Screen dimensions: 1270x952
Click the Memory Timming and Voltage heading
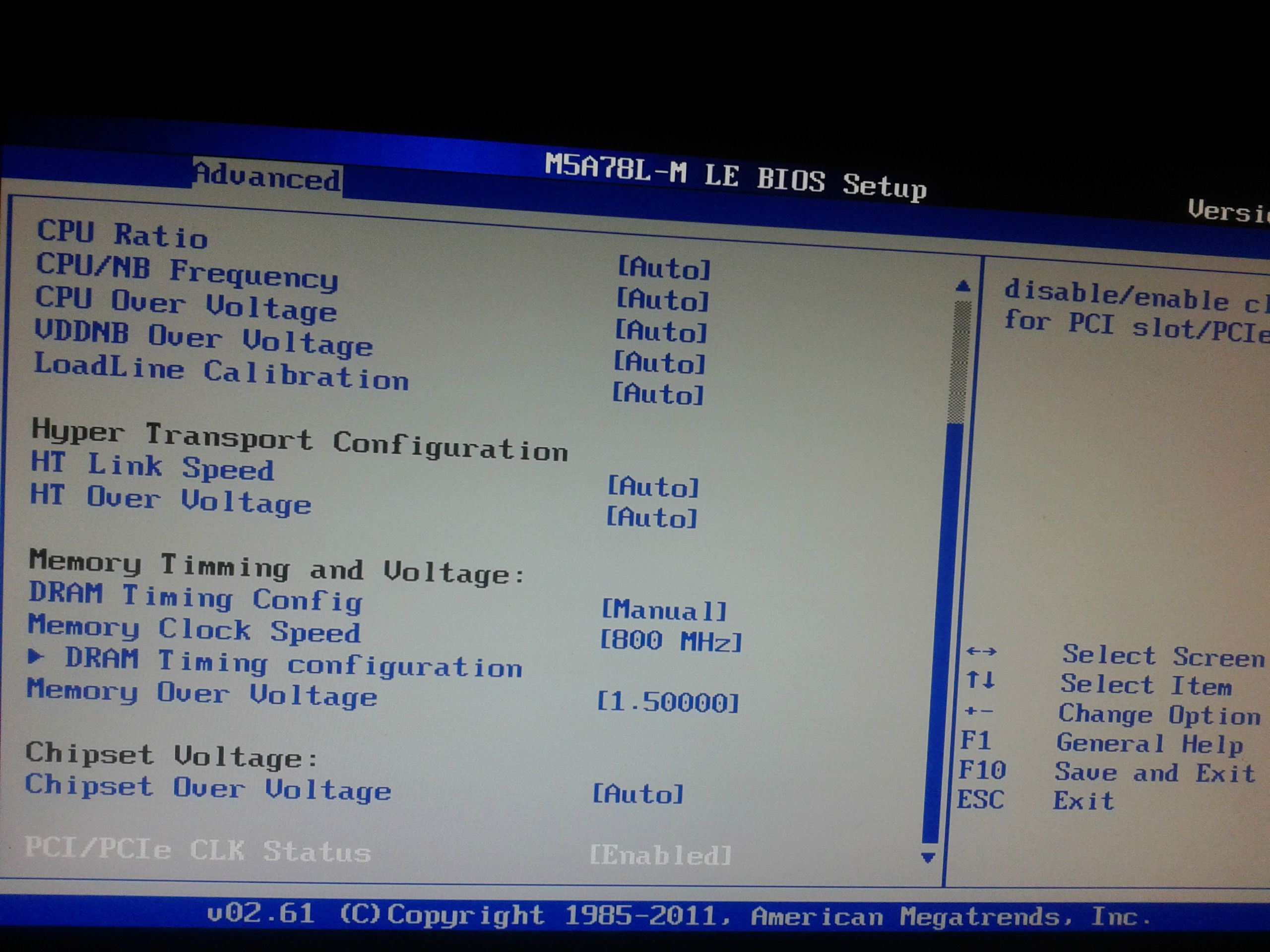[x=277, y=568]
